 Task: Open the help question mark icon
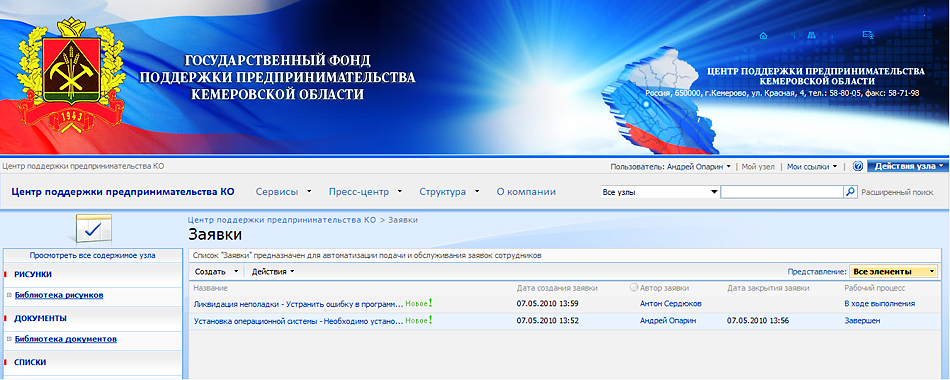(858, 166)
